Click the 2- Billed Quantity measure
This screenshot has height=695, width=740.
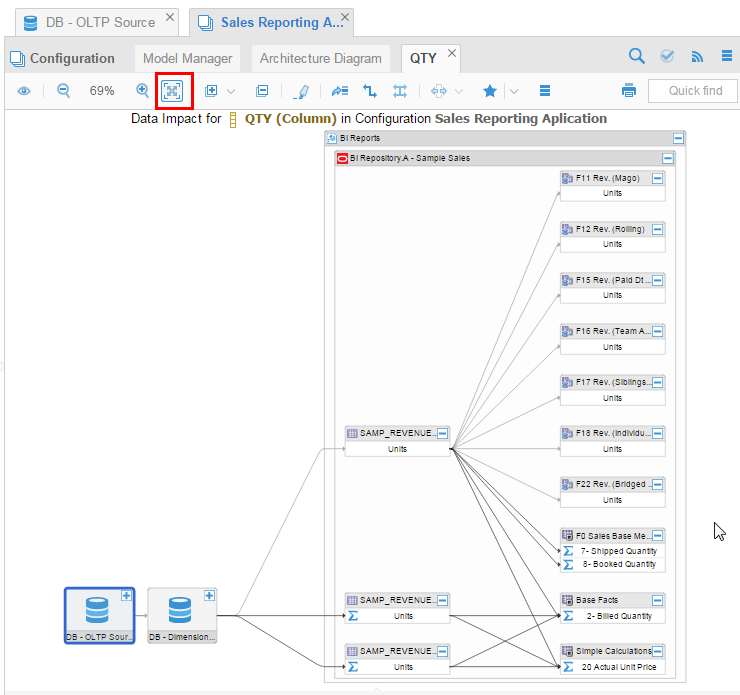pos(613,616)
